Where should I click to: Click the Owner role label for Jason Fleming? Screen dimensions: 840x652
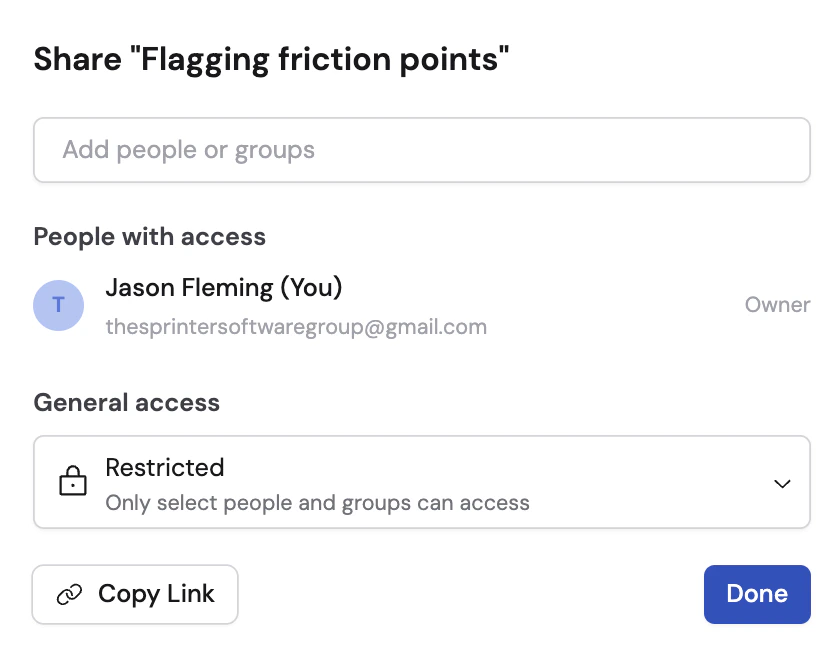coord(777,304)
